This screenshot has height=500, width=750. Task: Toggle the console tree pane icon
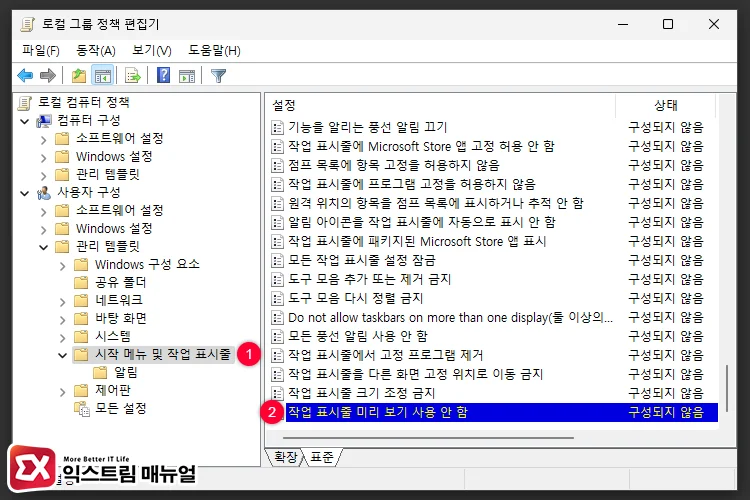point(103,76)
